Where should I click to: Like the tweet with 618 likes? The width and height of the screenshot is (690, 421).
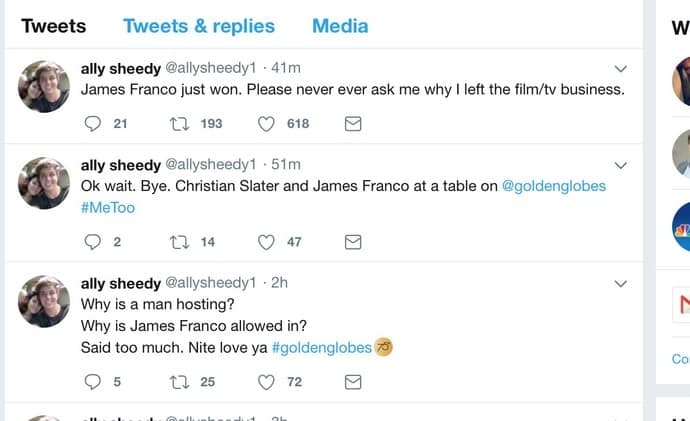pyautogui.click(x=266, y=124)
